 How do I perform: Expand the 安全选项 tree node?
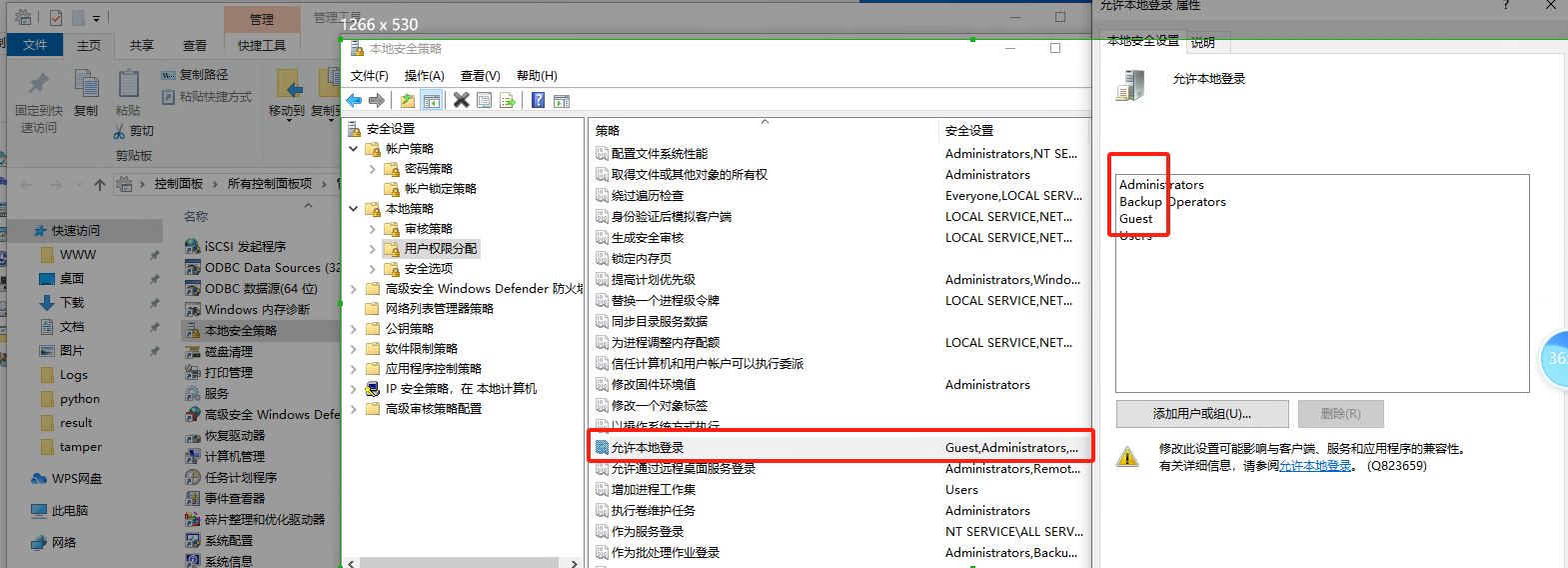coord(373,269)
